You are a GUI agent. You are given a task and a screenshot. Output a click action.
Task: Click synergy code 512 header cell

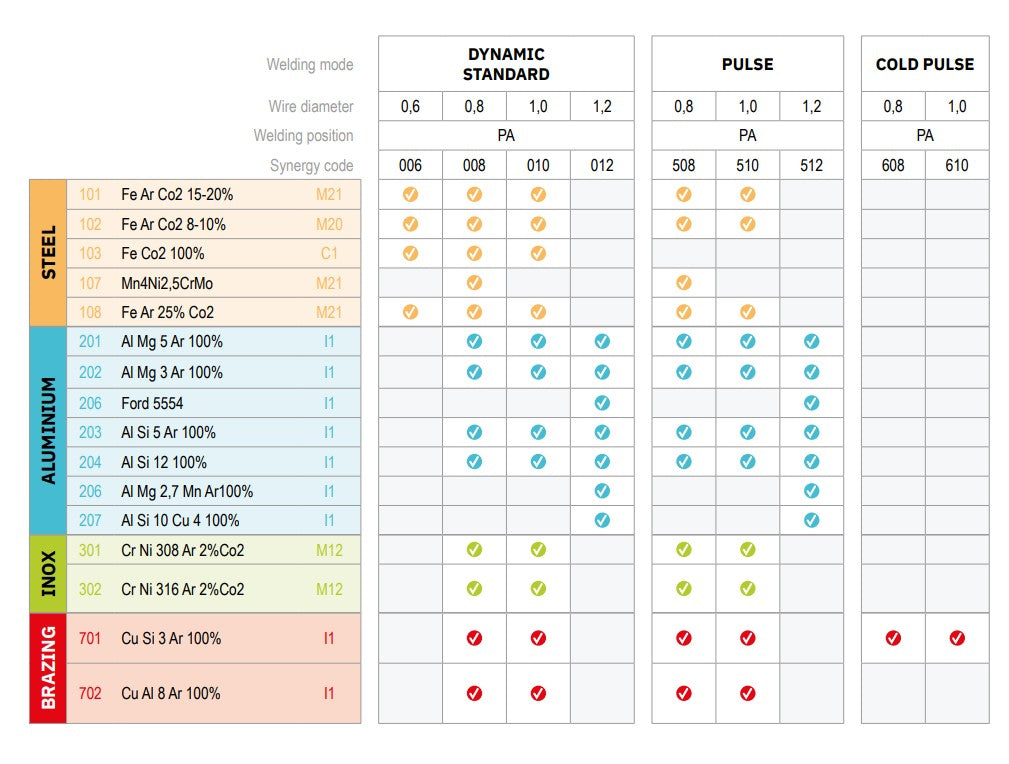coord(811,165)
